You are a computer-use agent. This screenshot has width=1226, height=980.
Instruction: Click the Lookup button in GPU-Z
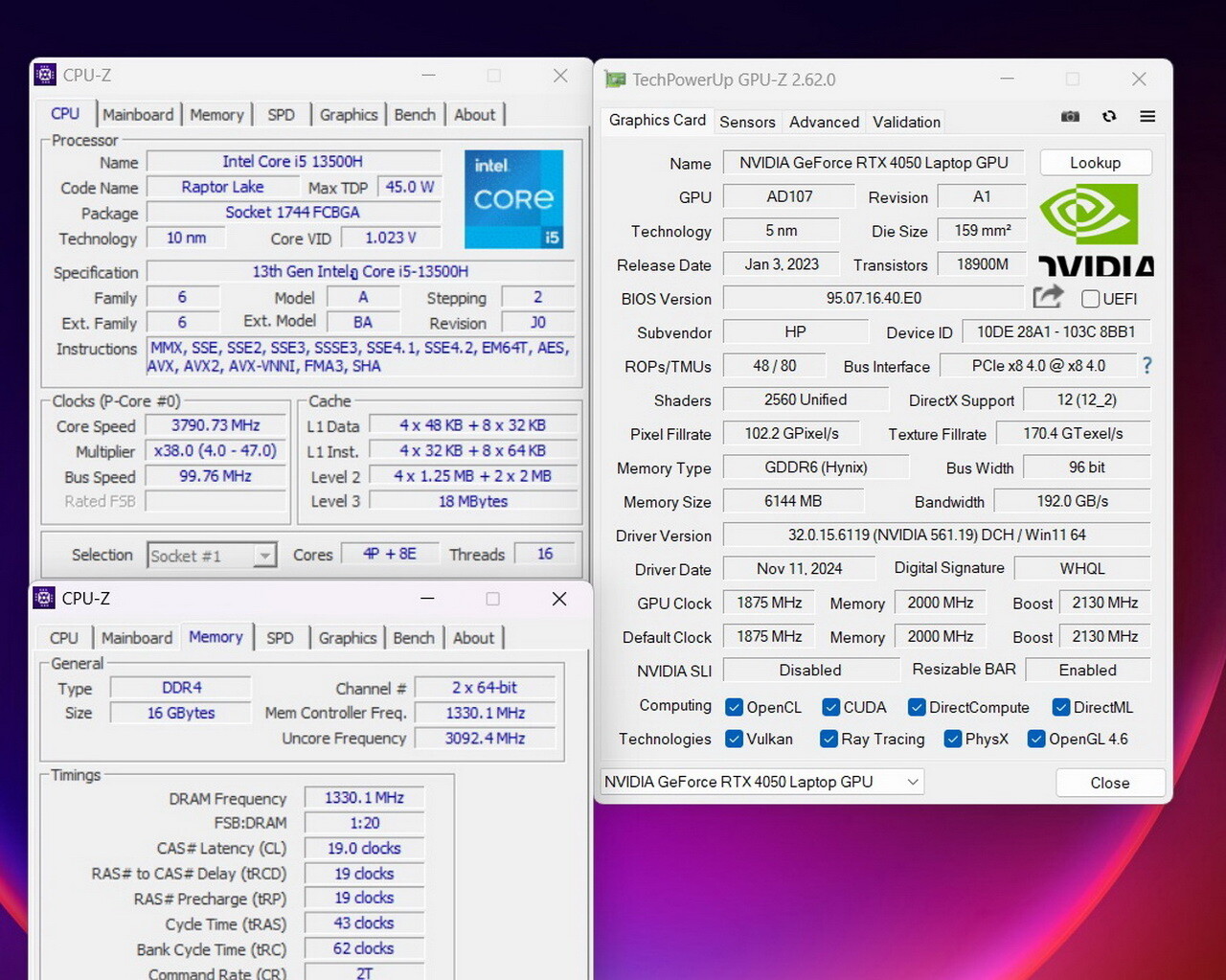tap(1095, 163)
